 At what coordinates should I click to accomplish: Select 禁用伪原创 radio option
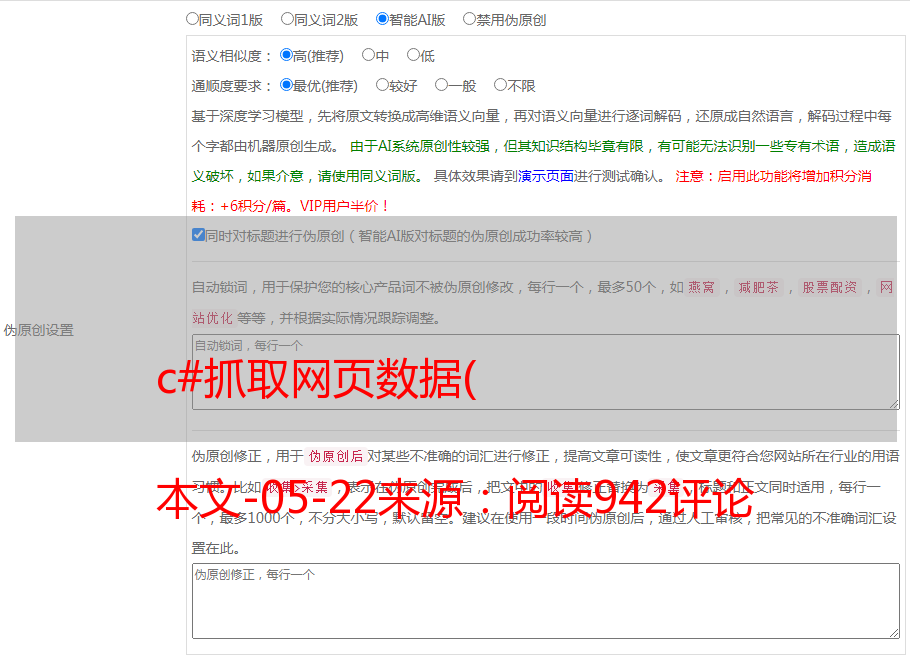click(469, 19)
